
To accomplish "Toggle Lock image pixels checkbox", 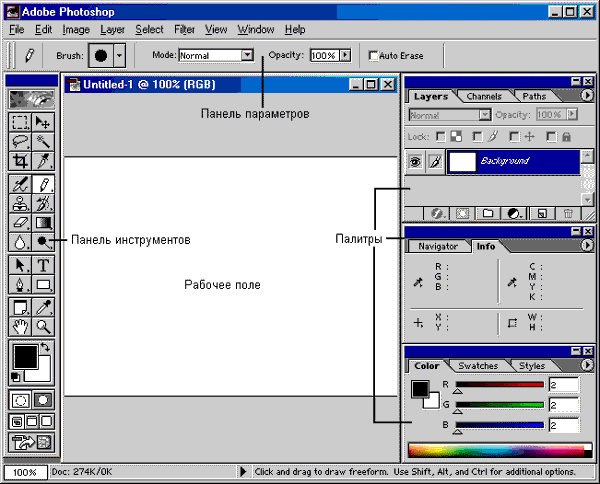I will pos(477,137).
